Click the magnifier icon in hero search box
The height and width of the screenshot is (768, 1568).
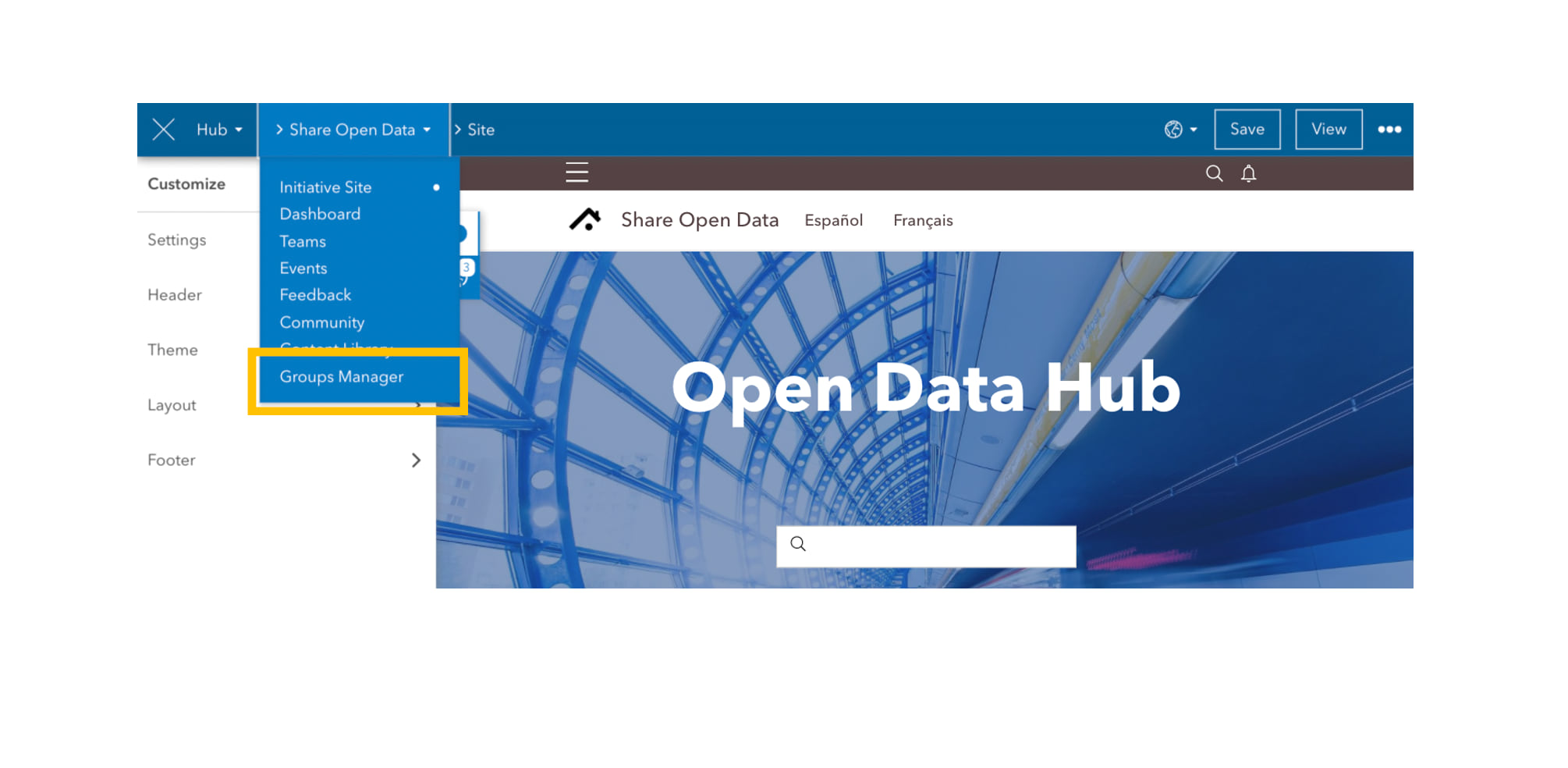point(797,544)
